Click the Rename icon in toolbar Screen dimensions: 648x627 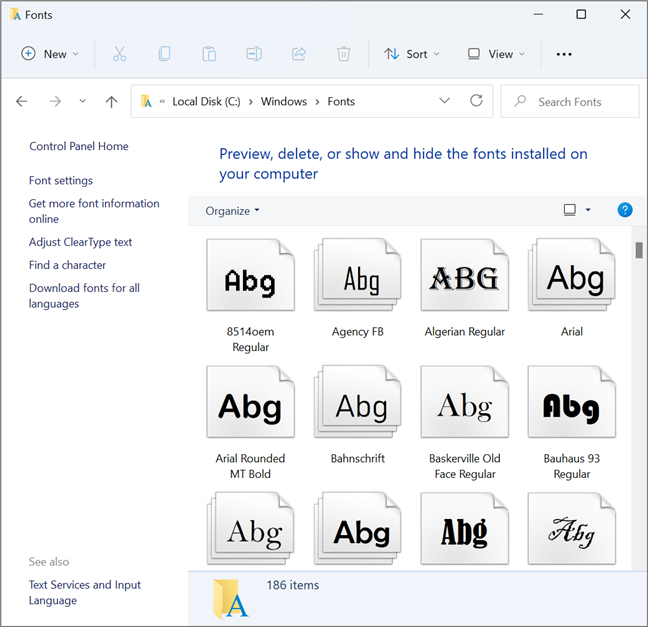[x=254, y=54]
